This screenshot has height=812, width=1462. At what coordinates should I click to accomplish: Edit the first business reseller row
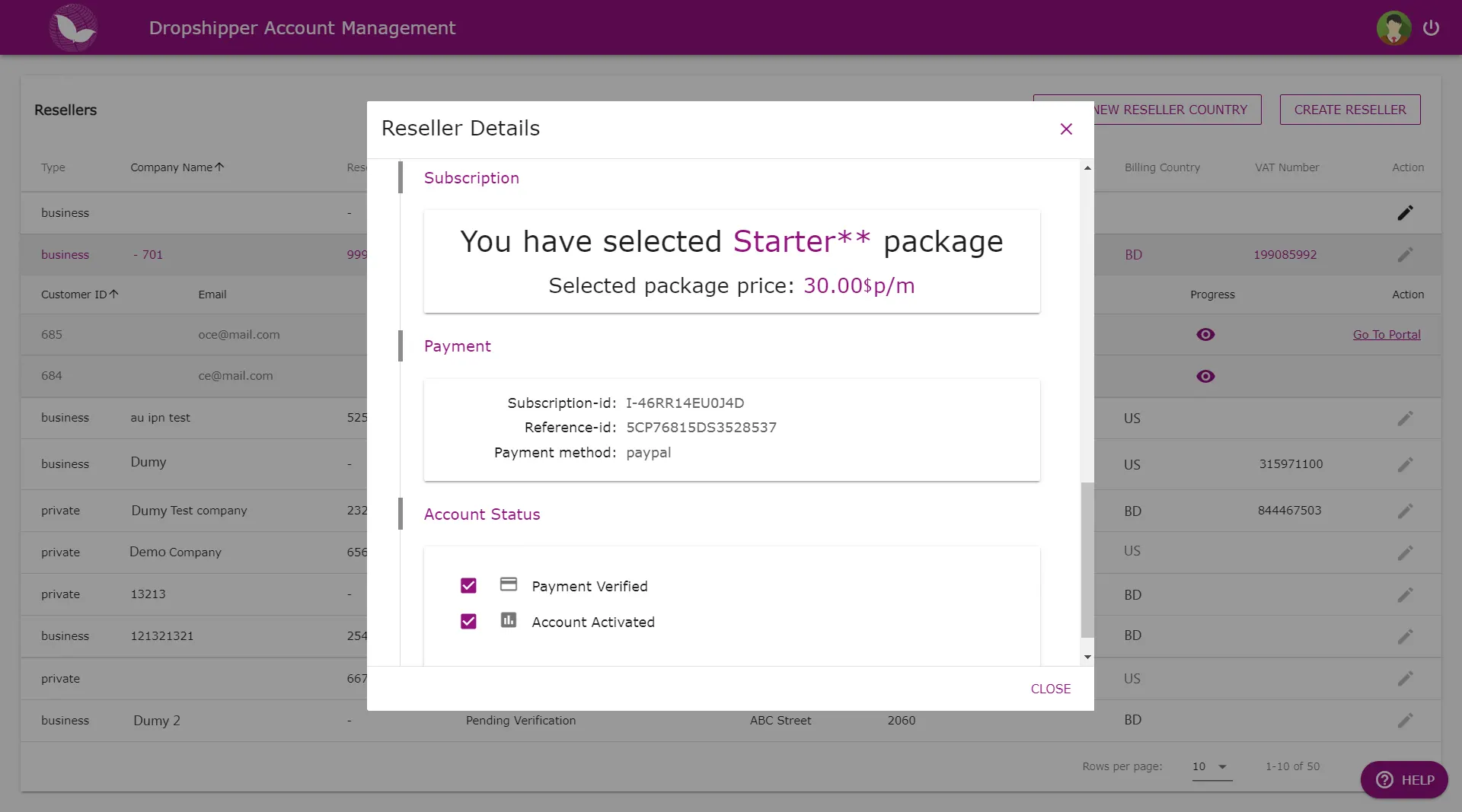(x=1405, y=213)
